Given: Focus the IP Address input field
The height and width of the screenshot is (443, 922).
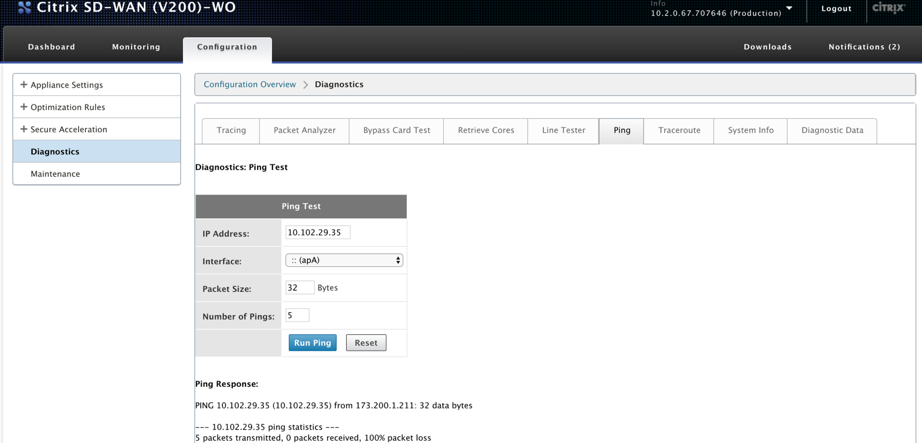Looking at the screenshot, I should click(x=318, y=233).
